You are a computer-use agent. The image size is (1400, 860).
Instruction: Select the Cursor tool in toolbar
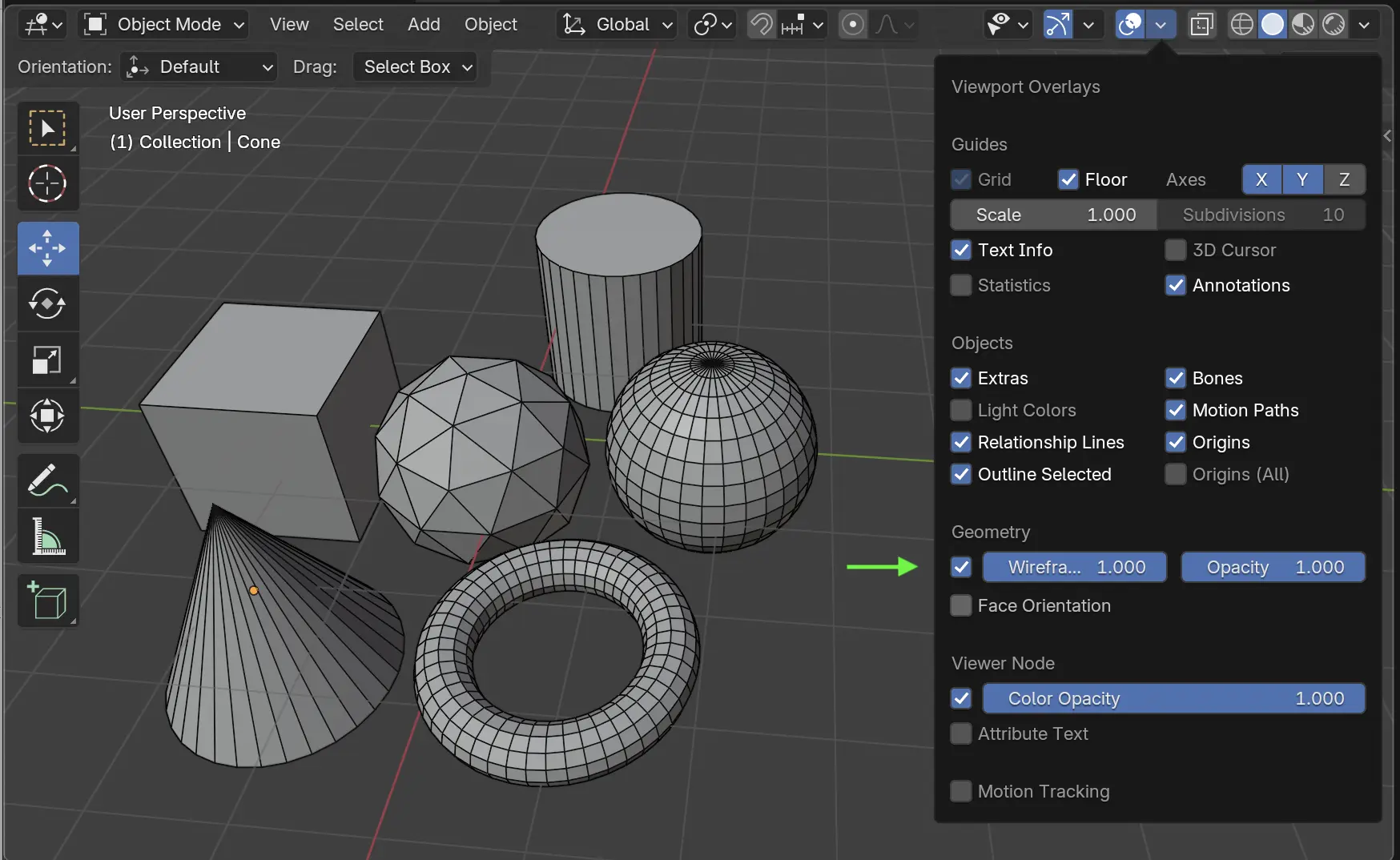click(x=47, y=183)
